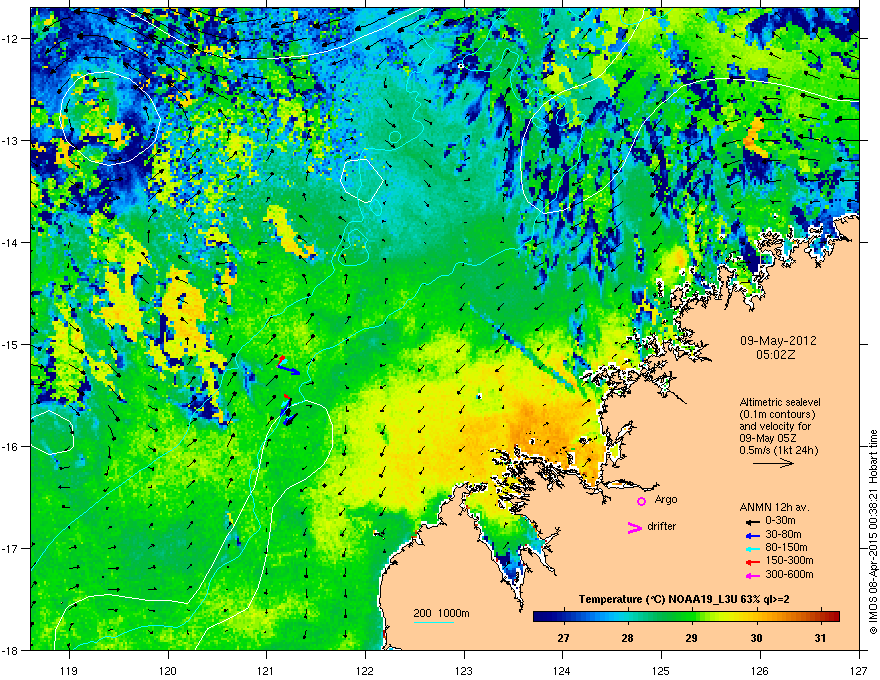Click the 125 longitude axis label
This screenshot has width=880, height=680.
661,670
